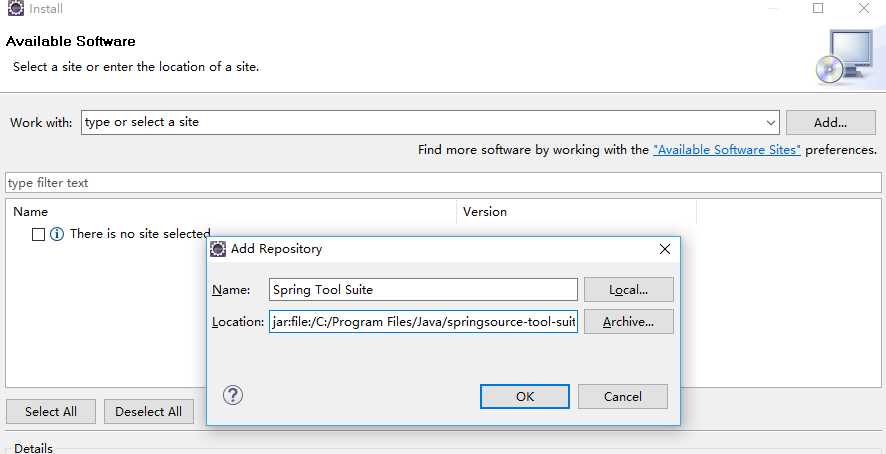886x454 pixels.
Task: Close the Install window
Action: [x=864, y=8]
